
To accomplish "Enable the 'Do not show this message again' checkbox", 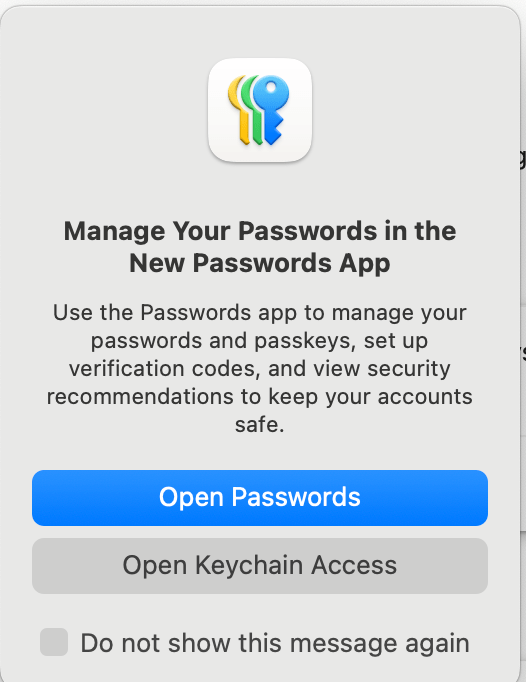I will tap(54, 642).
